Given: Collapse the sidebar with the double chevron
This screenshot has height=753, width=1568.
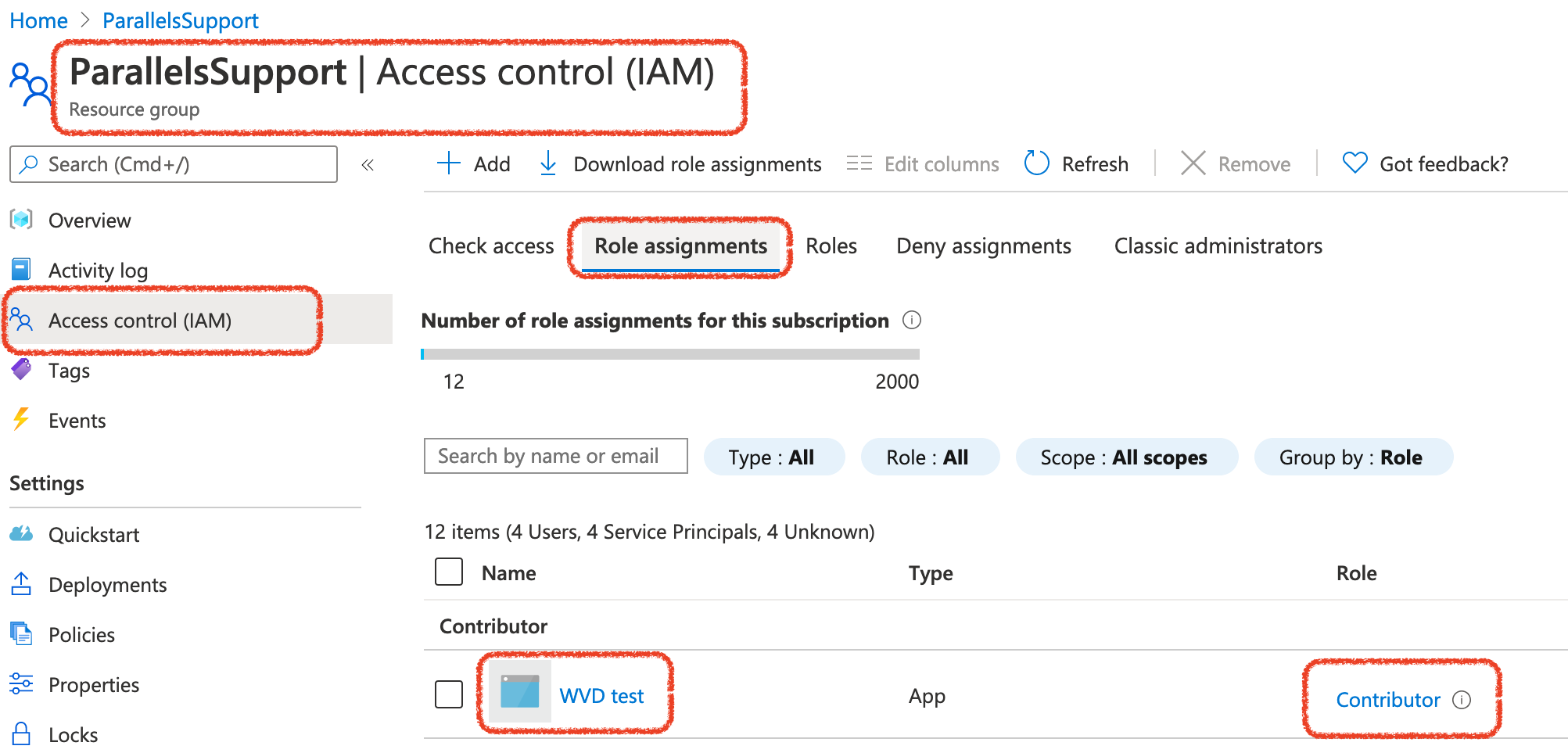Looking at the screenshot, I should [368, 164].
